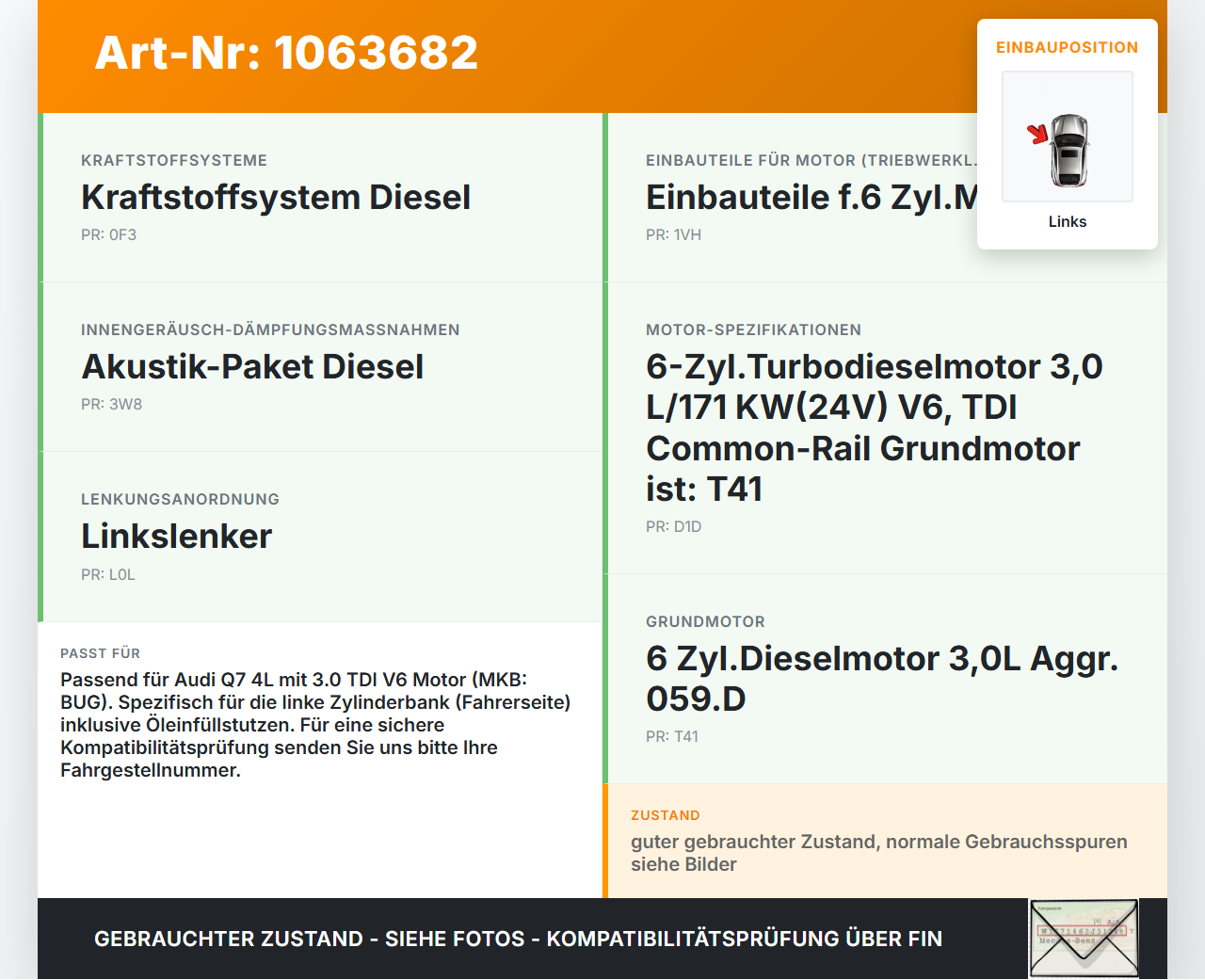
Task: Select the Audi Q7 4L compatibility paragraph
Action: click(x=315, y=725)
